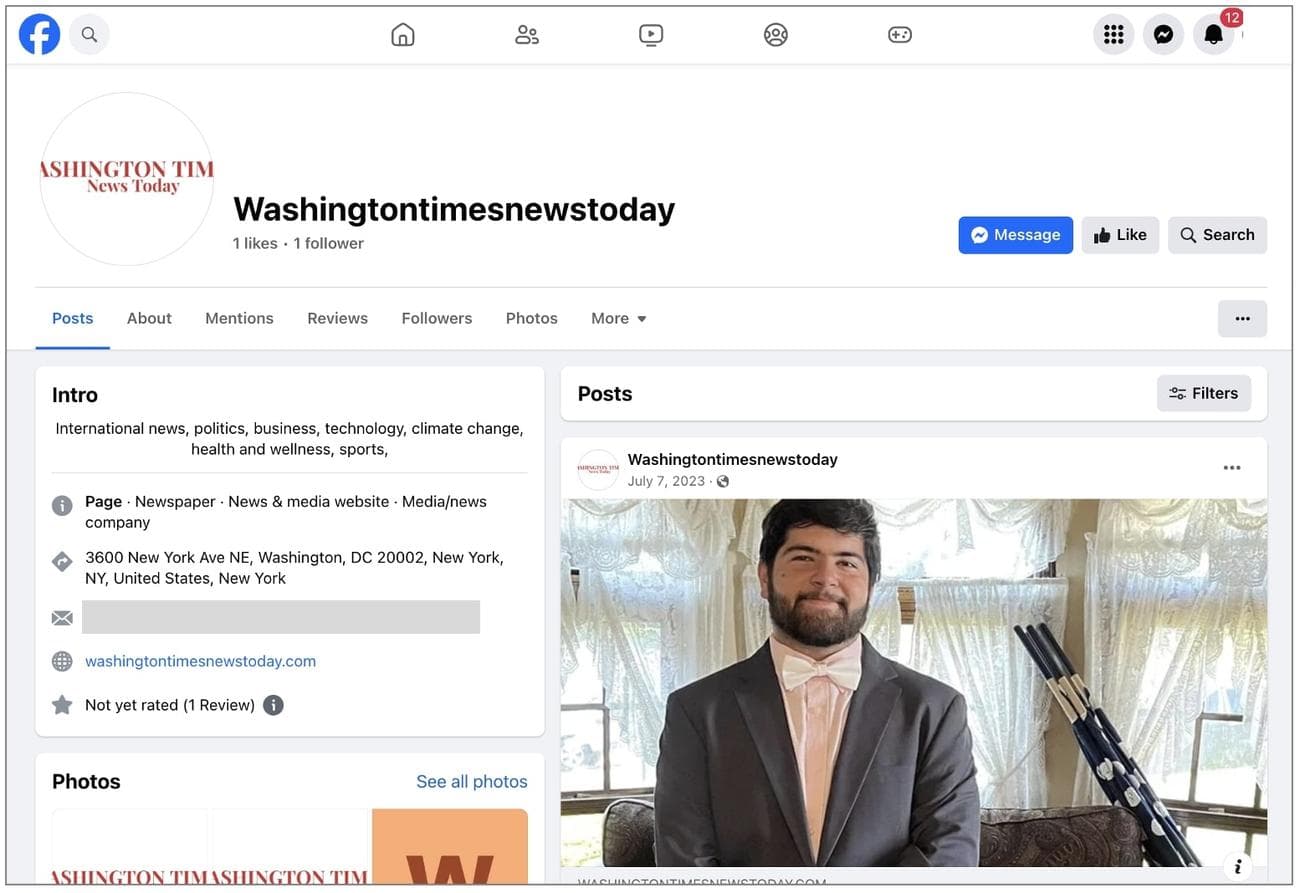Visit washingtontimesnewstoday.com website link

click(200, 661)
